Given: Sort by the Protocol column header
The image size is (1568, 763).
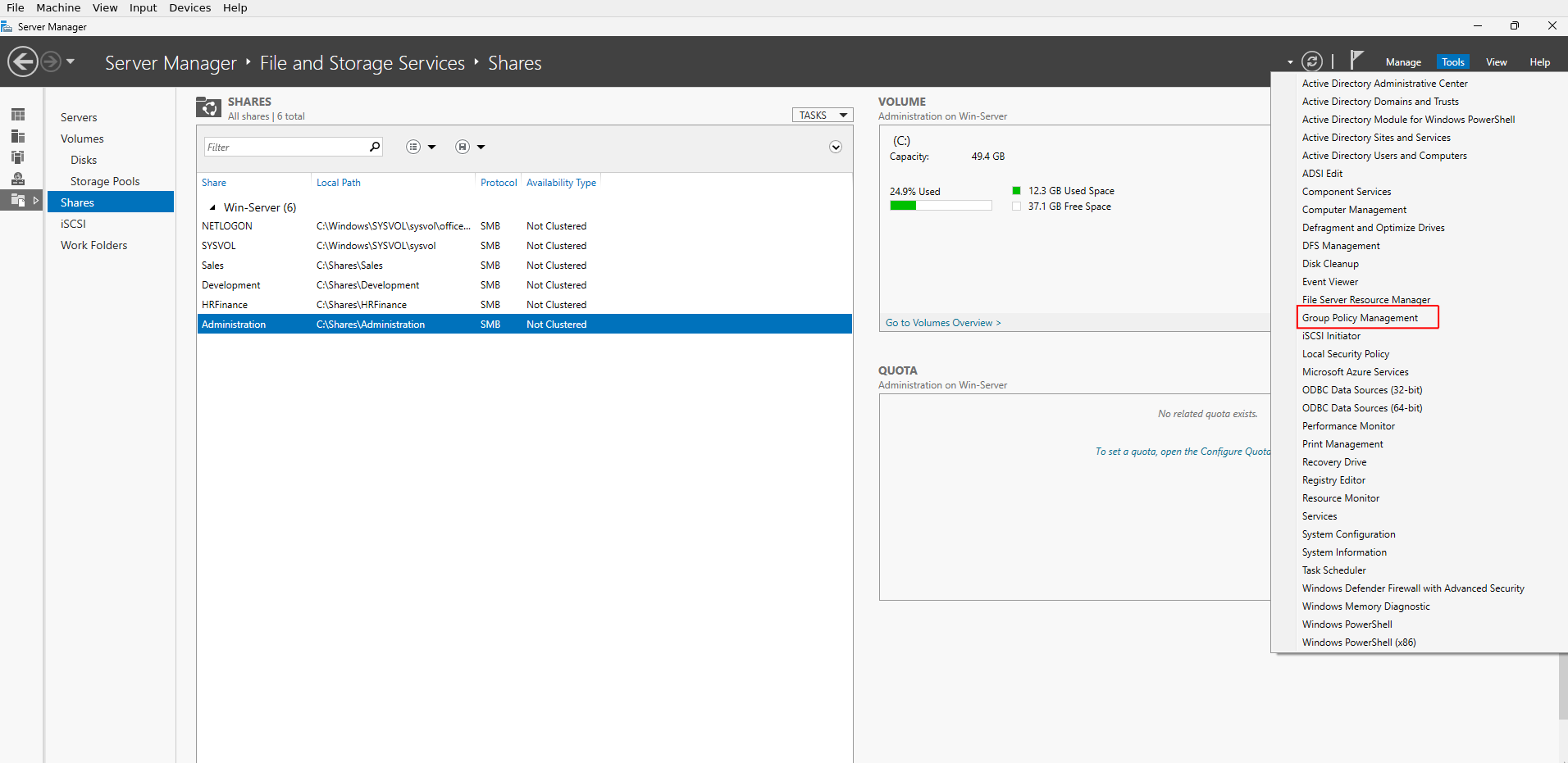Looking at the screenshot, I should 499,183.
